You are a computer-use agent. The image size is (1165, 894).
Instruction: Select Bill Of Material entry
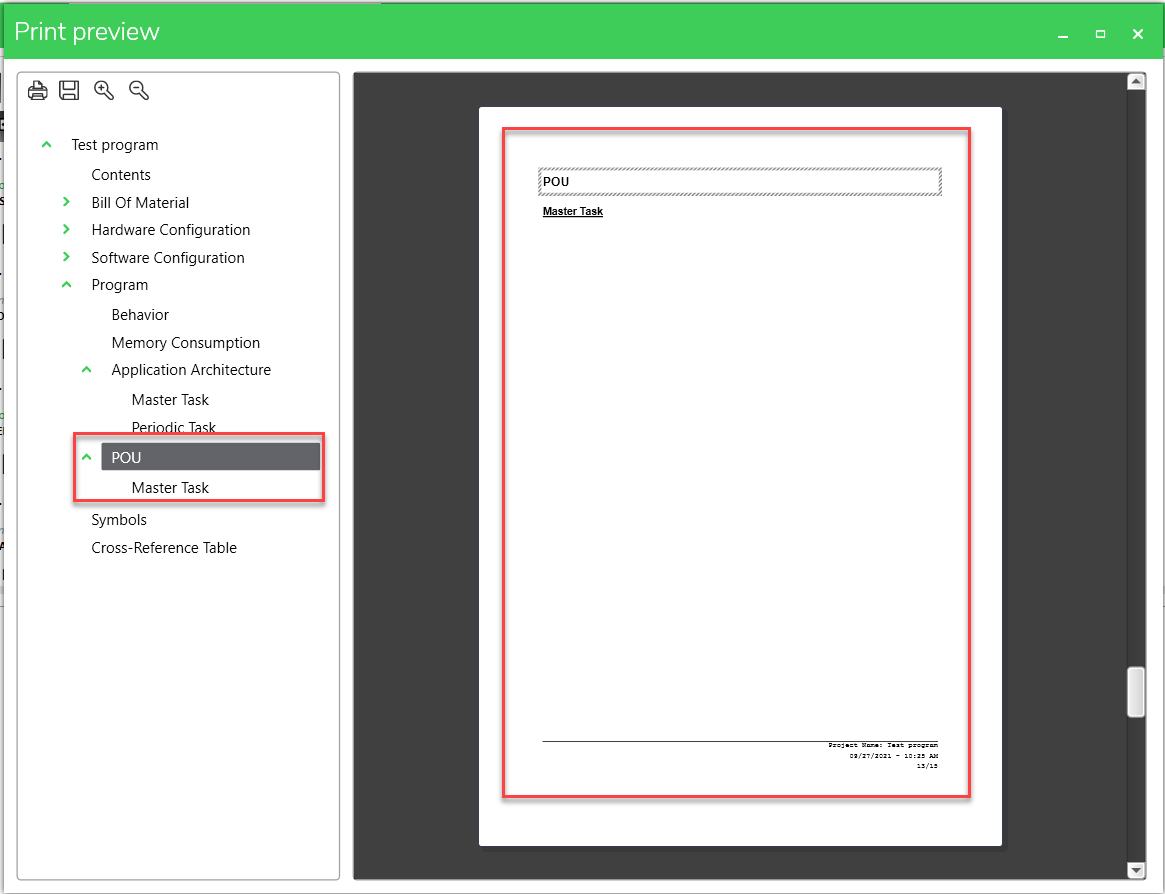point(140,203)
